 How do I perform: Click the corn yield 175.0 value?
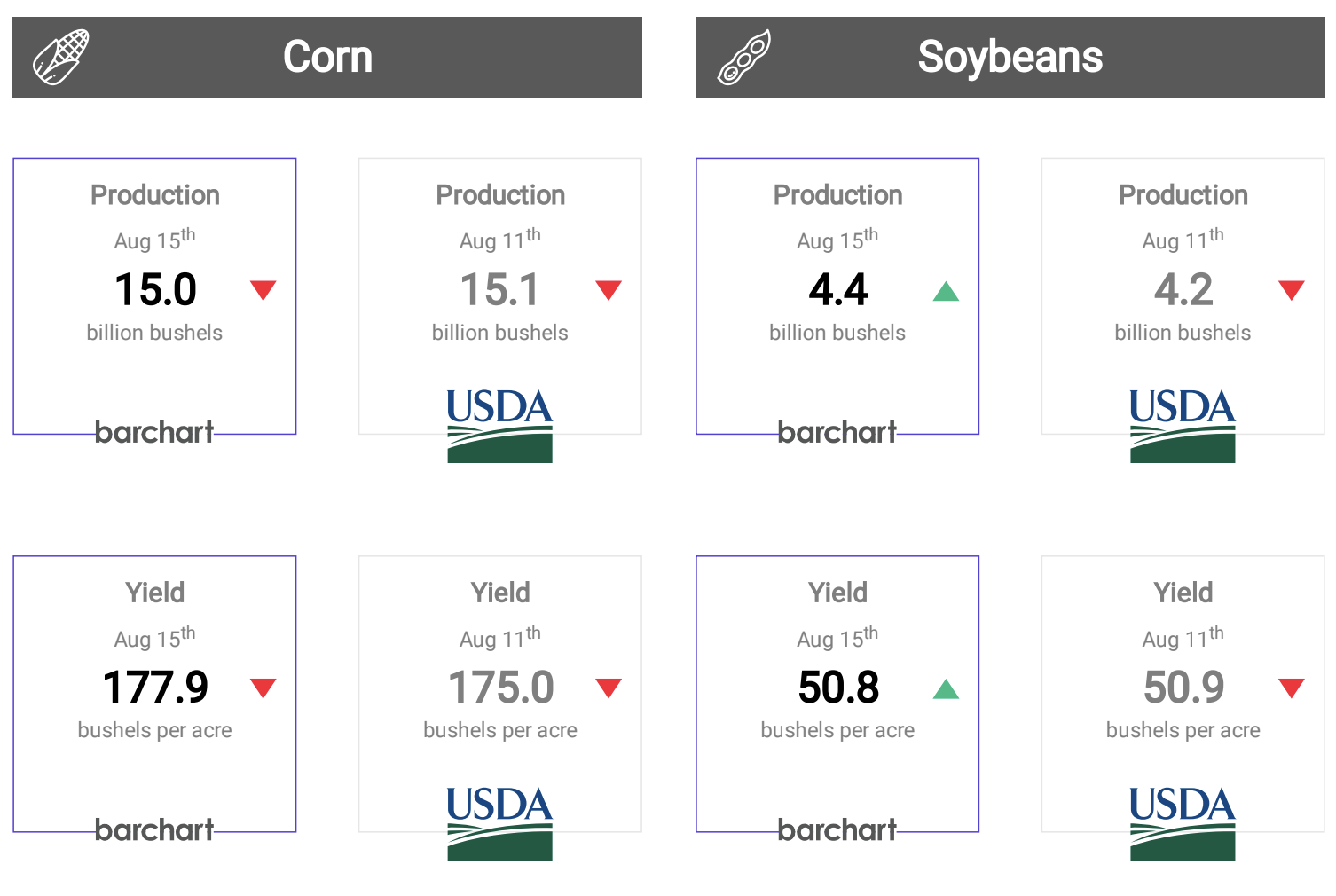[x=501, y=688]
